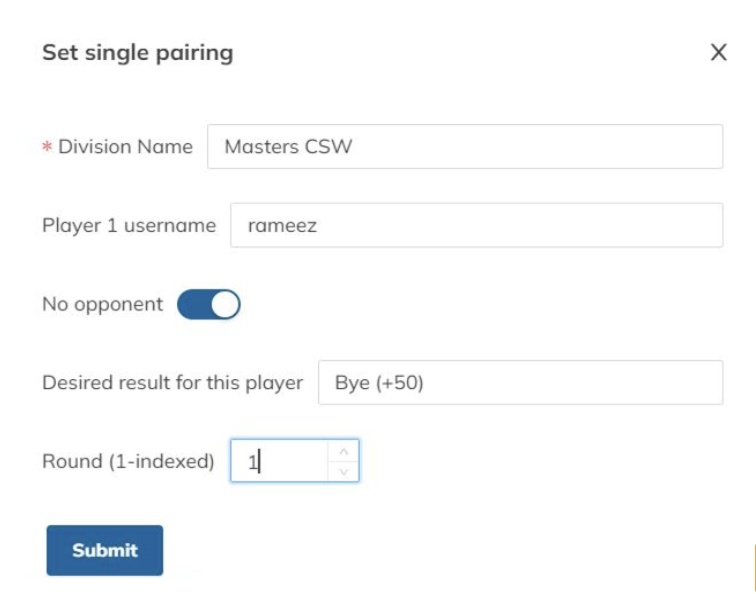Increase round with the up arrow
Viewport: 756px width, 594px height.
pos(343,451)
